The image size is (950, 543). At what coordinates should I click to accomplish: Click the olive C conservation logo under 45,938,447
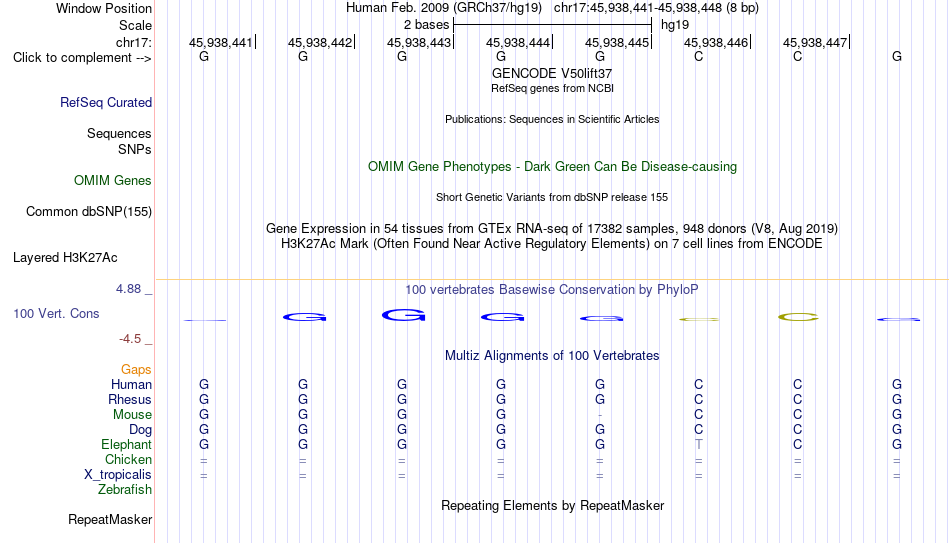pos(799,317)
